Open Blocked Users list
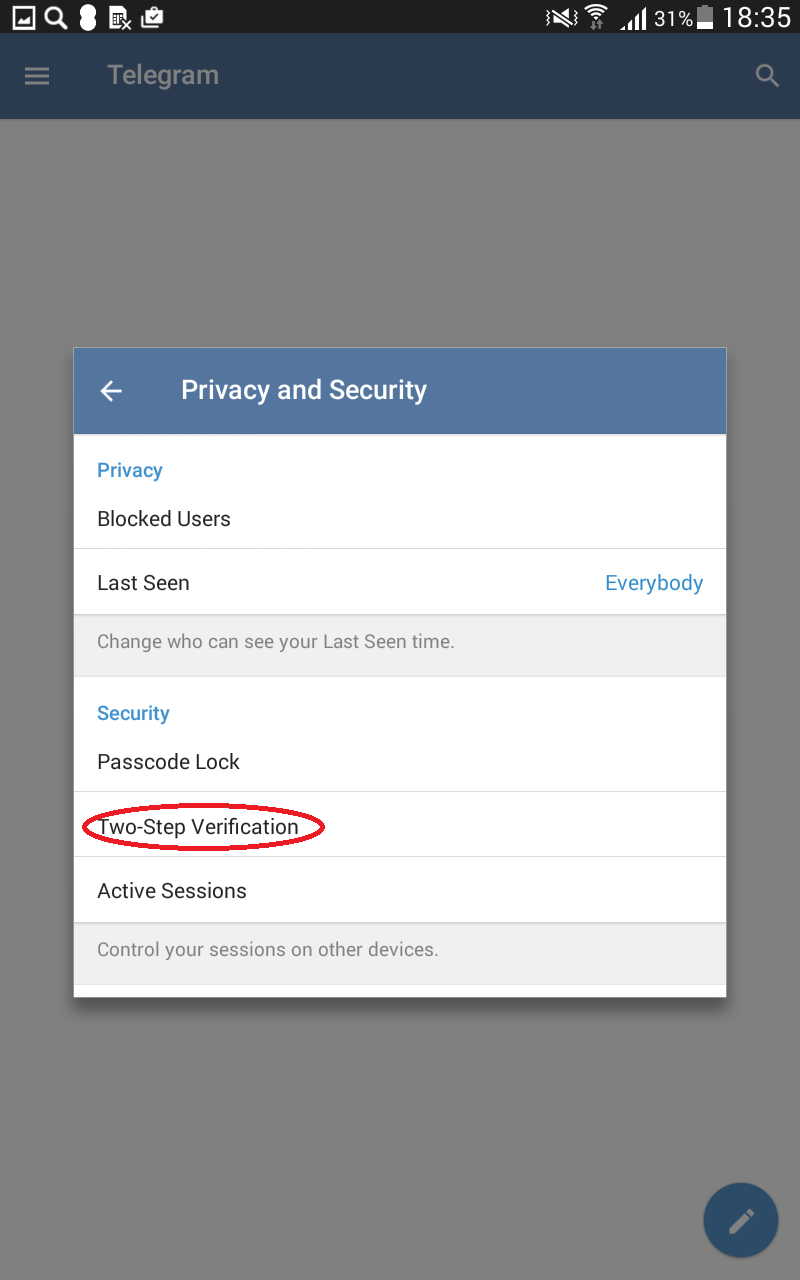 coord(400,519)
